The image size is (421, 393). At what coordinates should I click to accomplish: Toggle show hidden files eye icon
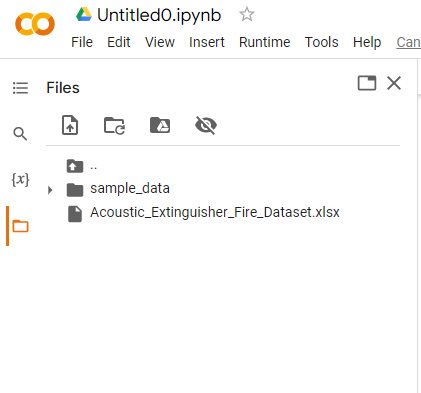coord(206,125)
